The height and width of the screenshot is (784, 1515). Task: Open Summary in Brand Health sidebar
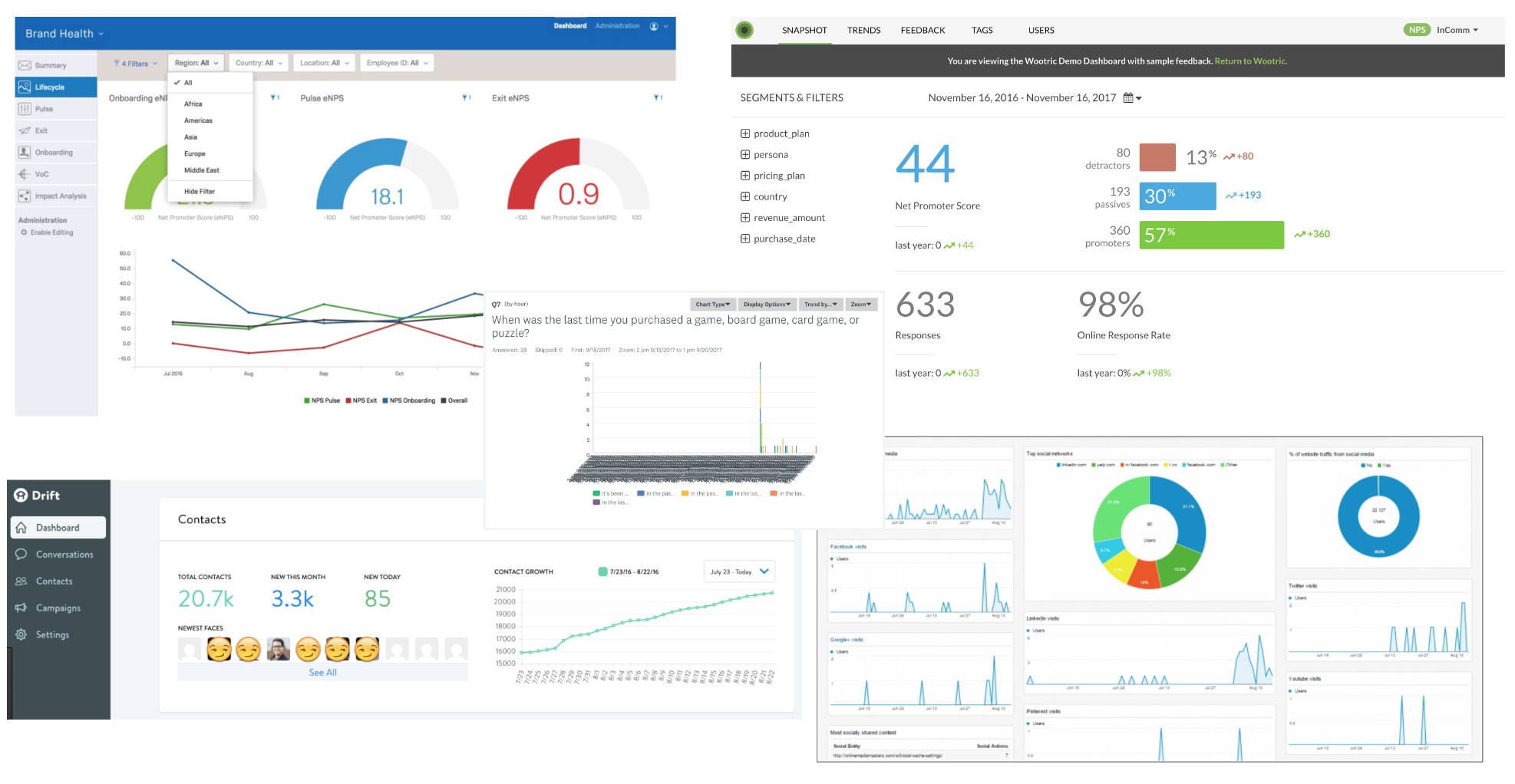(55, 65)
